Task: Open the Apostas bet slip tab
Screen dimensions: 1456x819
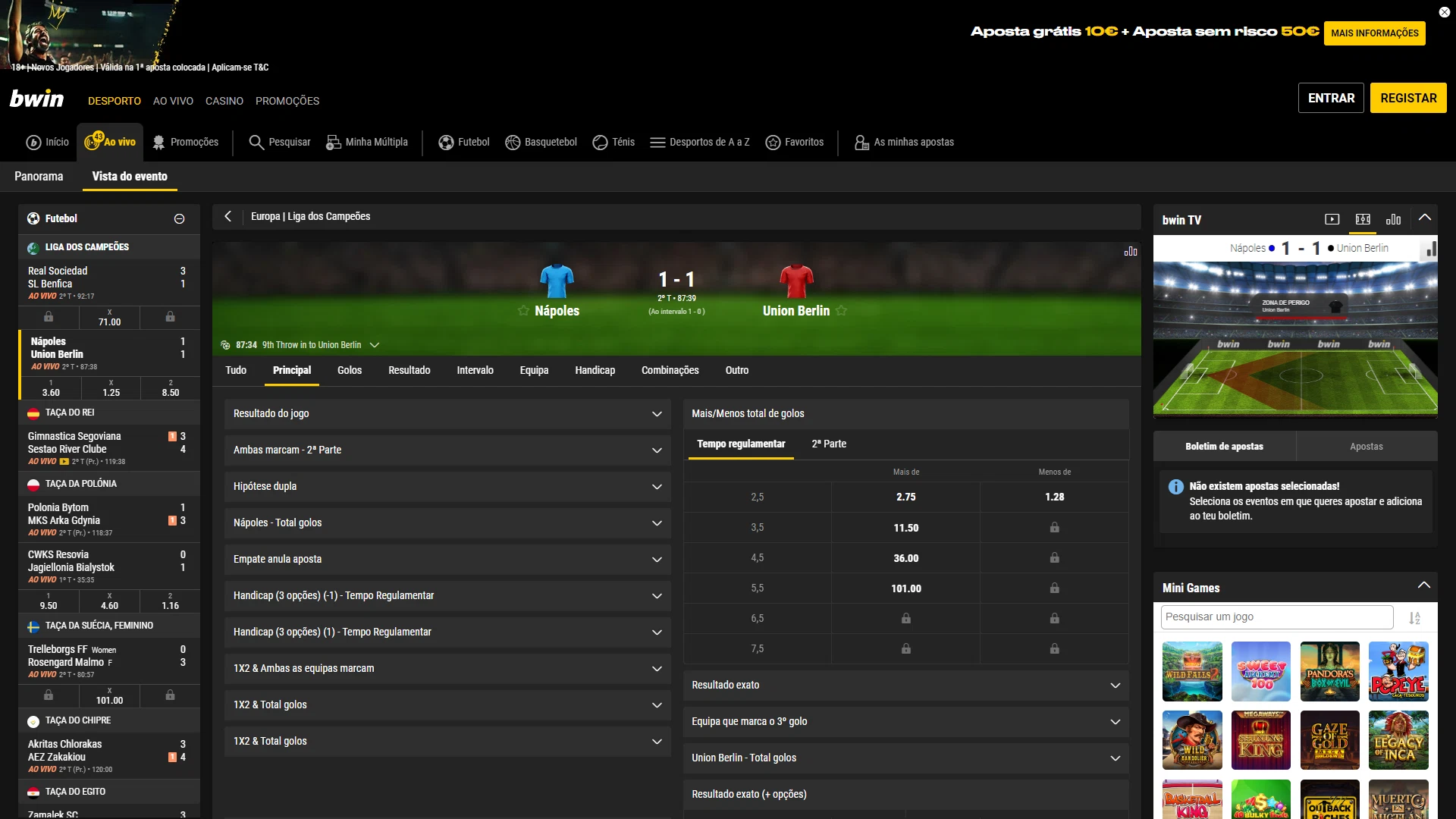Action: tap(1367, 447)
